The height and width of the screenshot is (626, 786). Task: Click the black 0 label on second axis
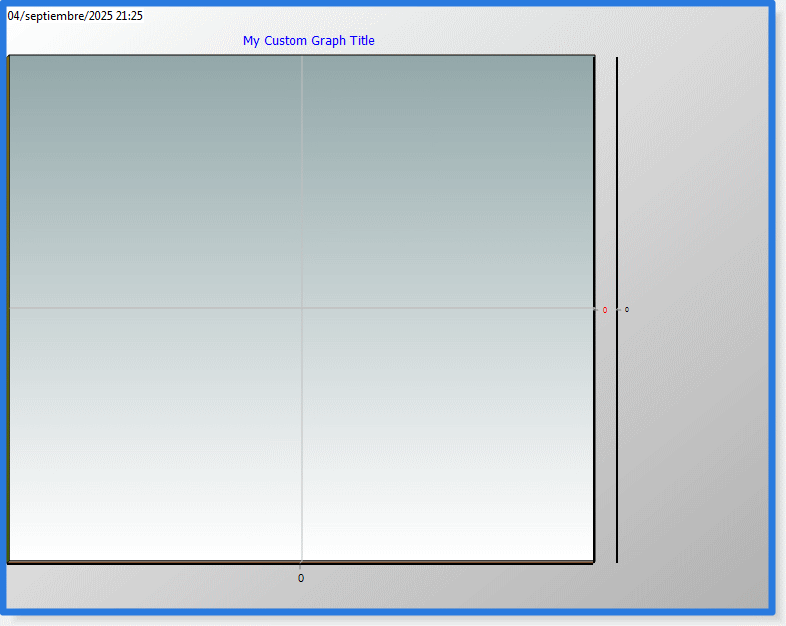[627, 310]
